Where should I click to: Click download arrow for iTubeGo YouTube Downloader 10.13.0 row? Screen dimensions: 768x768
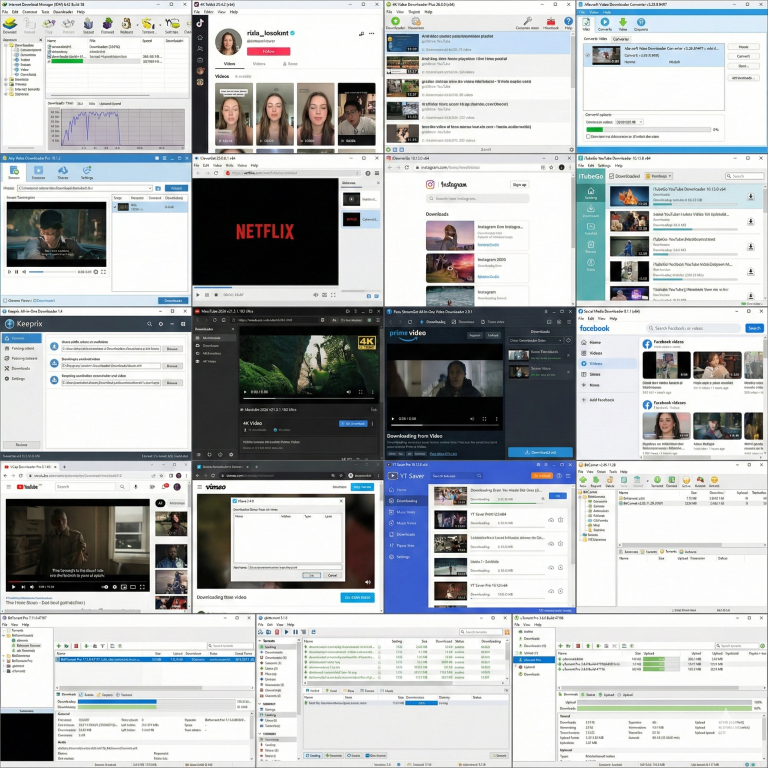point(750,196)
